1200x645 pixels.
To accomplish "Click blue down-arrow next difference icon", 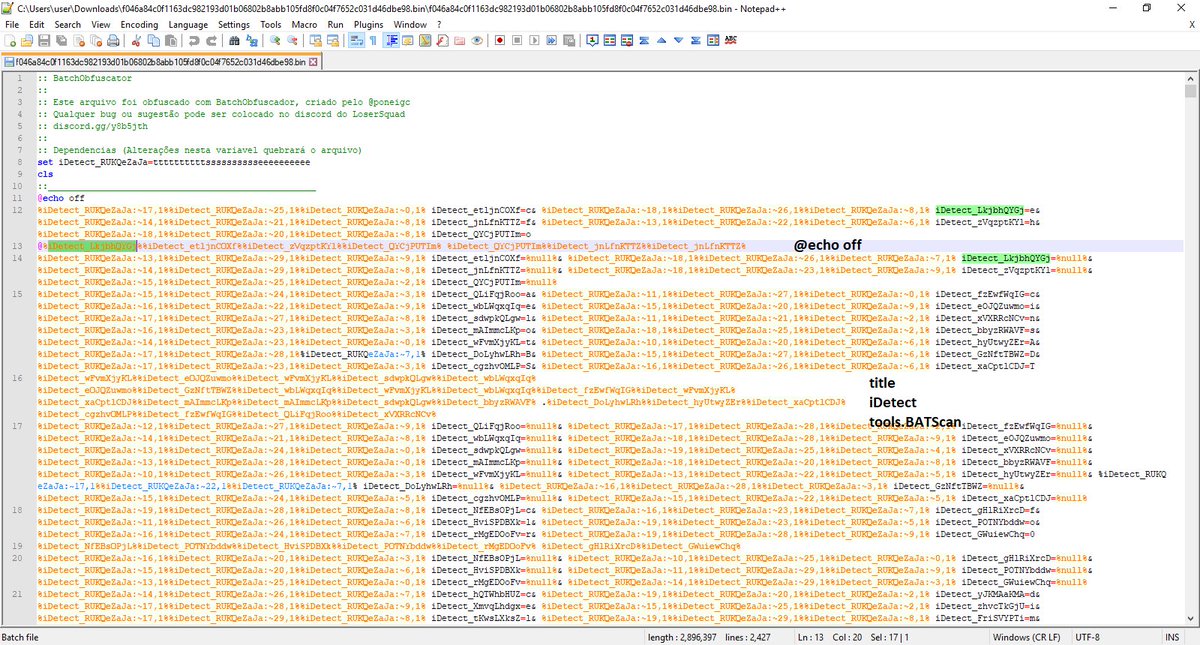I will 679,41.
